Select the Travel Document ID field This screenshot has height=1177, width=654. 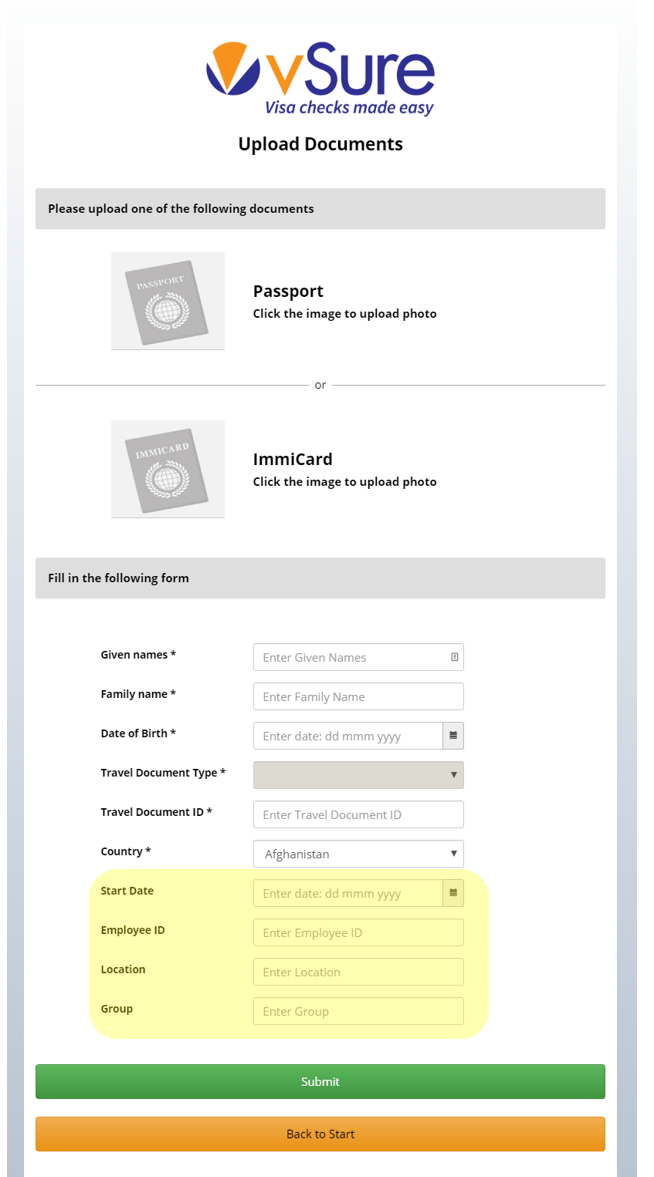(x=358, y=814)
